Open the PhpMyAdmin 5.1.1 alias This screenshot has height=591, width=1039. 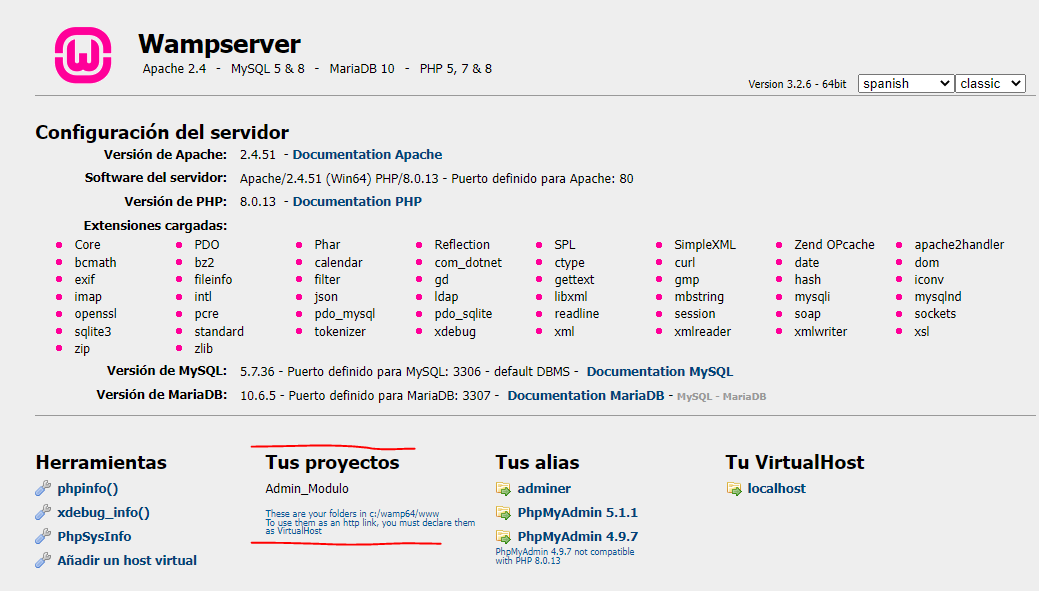coord(577,512)
